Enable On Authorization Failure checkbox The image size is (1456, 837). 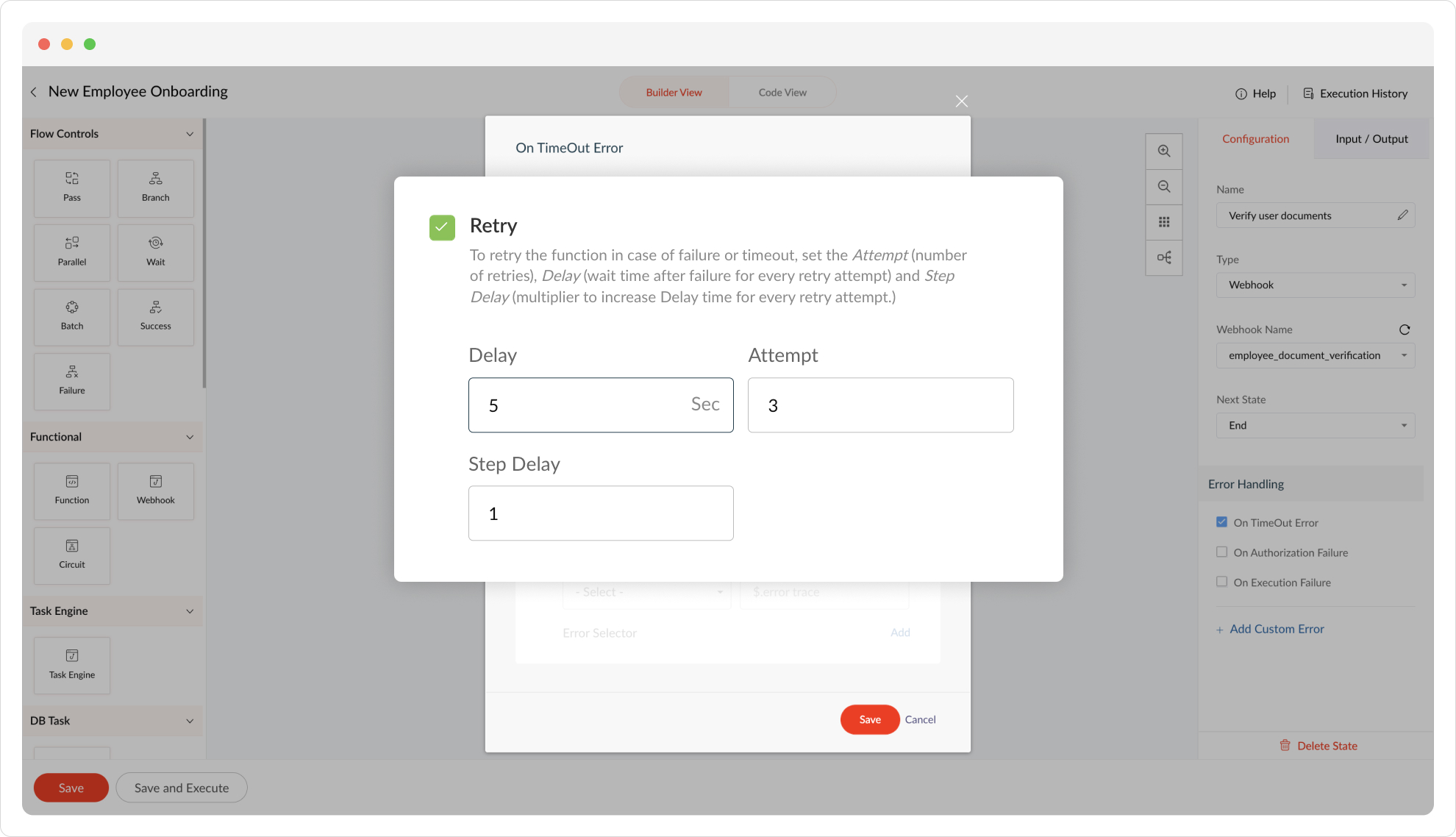pyautogui.click(x=1221, y=552)
